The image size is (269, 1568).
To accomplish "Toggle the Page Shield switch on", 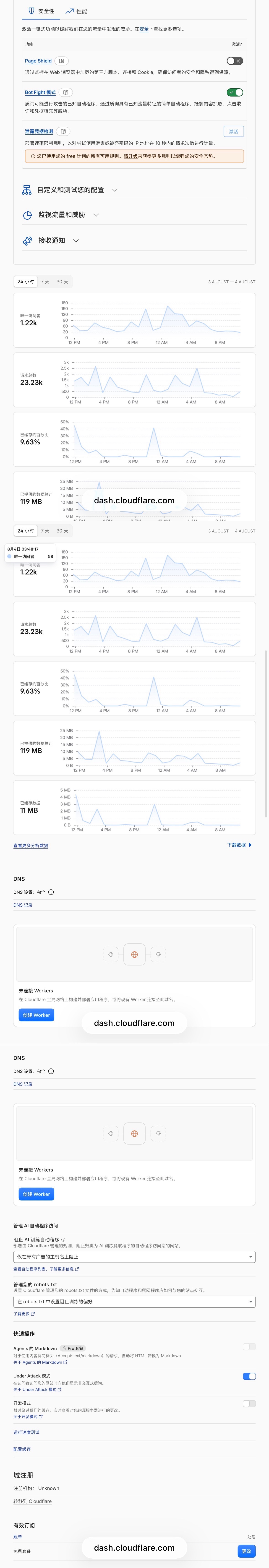I will [235, 61].
